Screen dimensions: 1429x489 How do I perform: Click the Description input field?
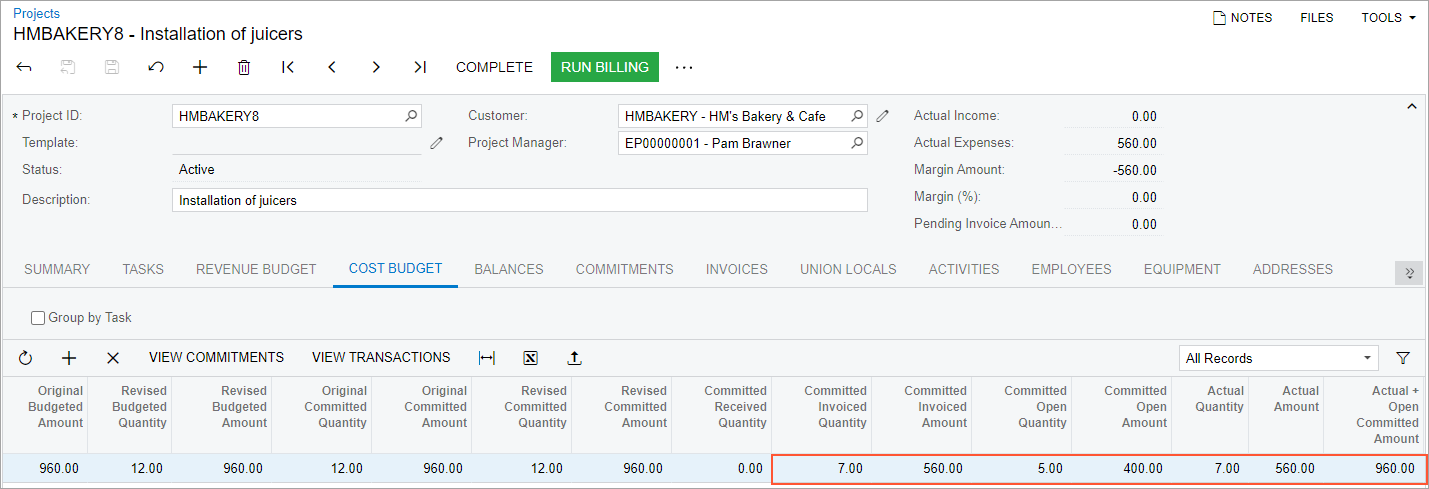coord(519,200)
